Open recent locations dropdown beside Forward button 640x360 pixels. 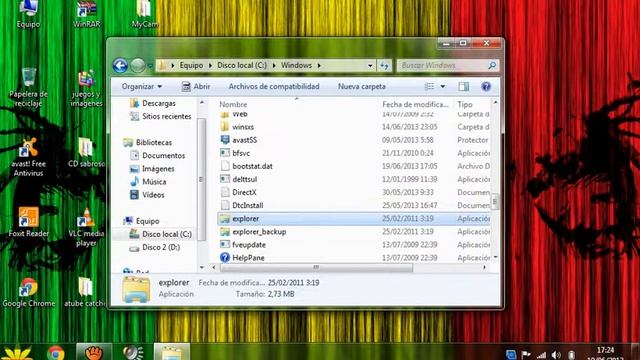pyautogui.click(x=150, y=66)
